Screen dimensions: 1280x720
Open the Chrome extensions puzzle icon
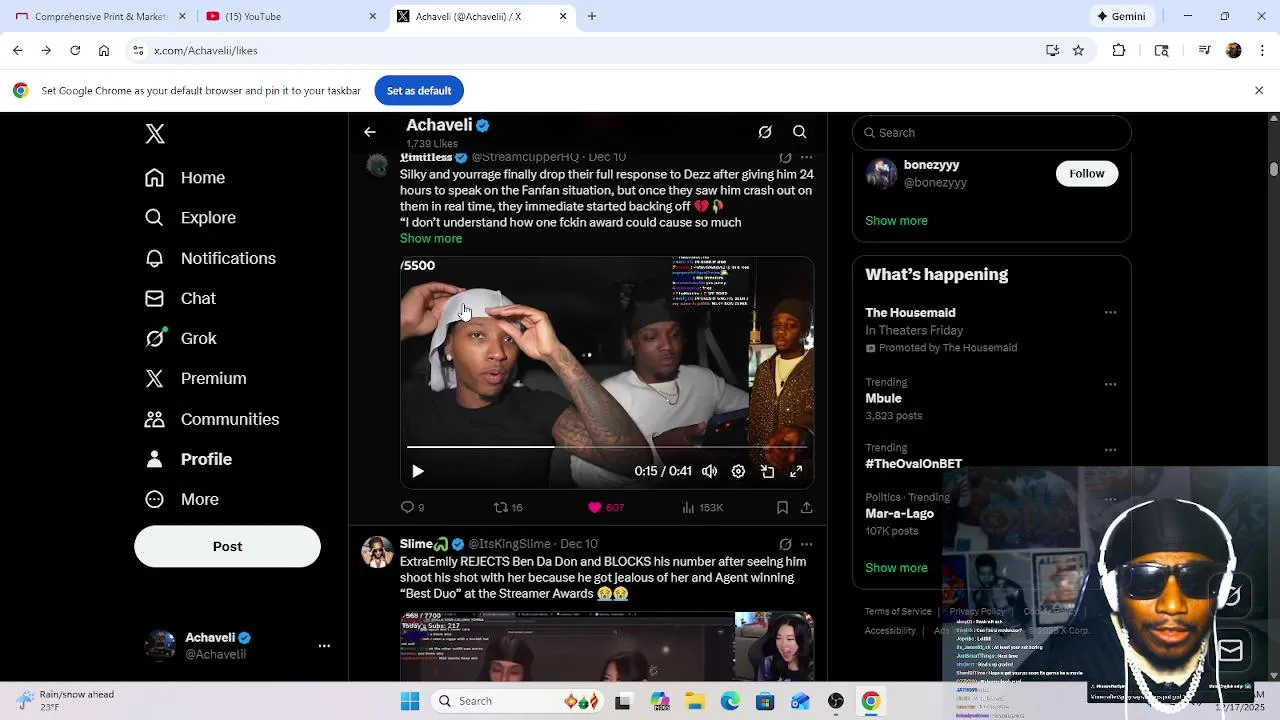[x=1119, y=50]
